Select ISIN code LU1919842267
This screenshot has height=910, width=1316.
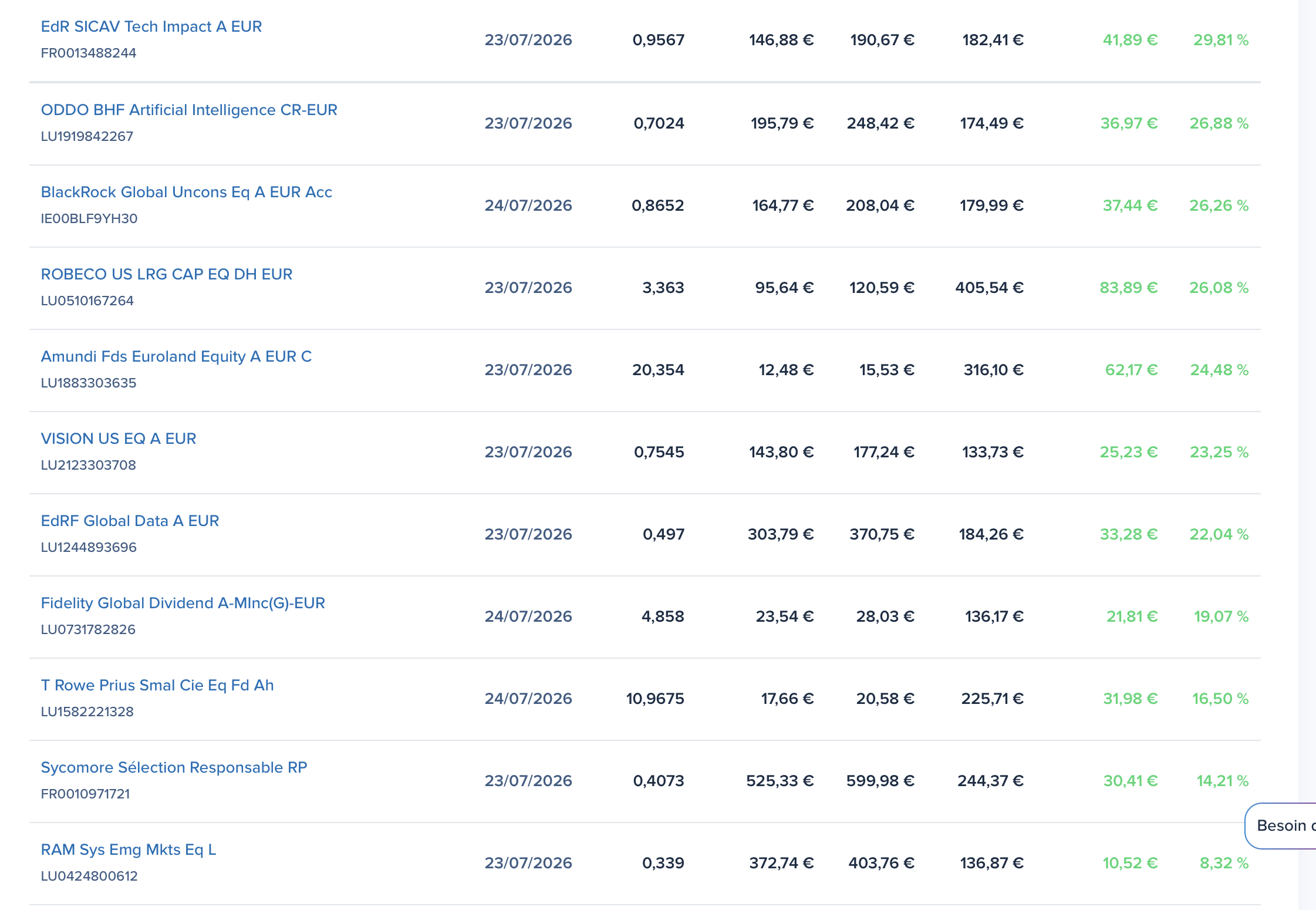[x=87, y=136]
